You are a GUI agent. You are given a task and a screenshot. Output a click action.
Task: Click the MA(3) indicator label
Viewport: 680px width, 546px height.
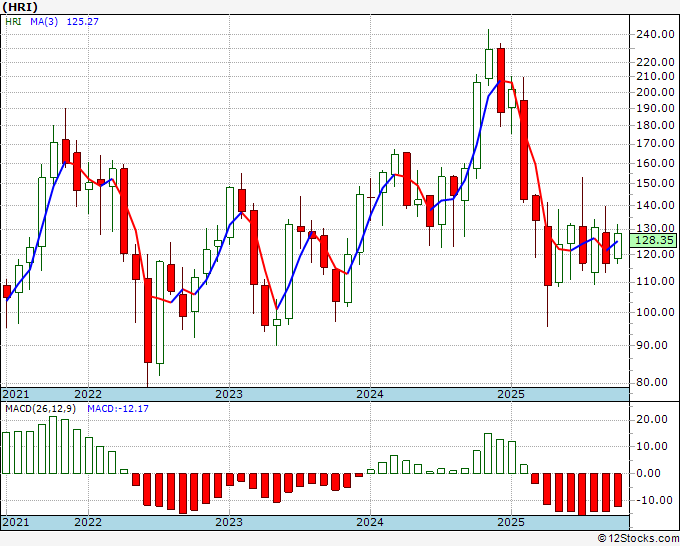point(44,21)
